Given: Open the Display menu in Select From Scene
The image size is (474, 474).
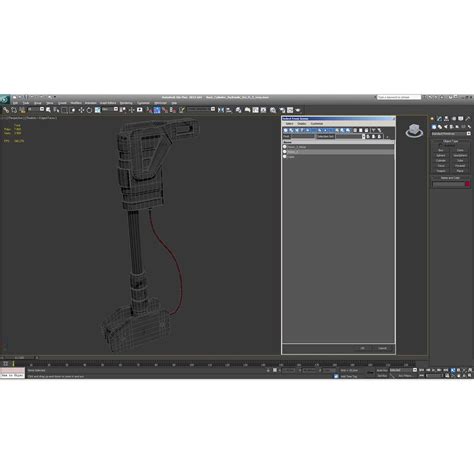Looking at the screenshot, I should point(301,124).
